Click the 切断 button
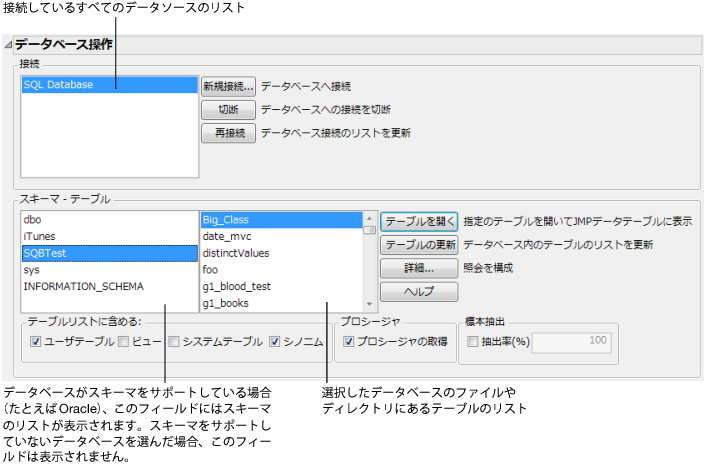 click(x=228, y=110)
